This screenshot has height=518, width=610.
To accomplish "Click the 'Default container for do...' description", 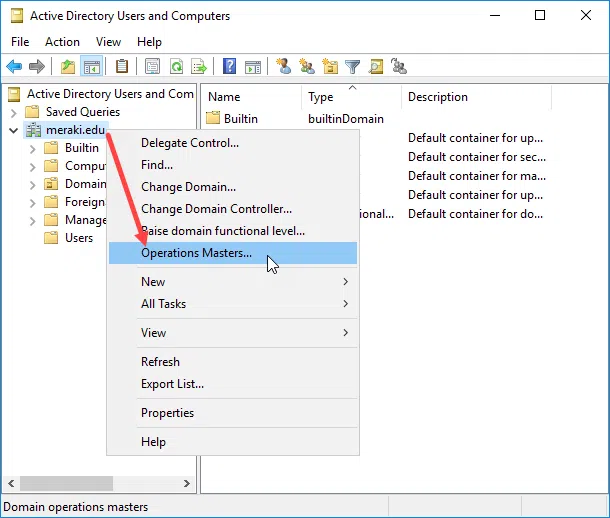I will (475, 214).
